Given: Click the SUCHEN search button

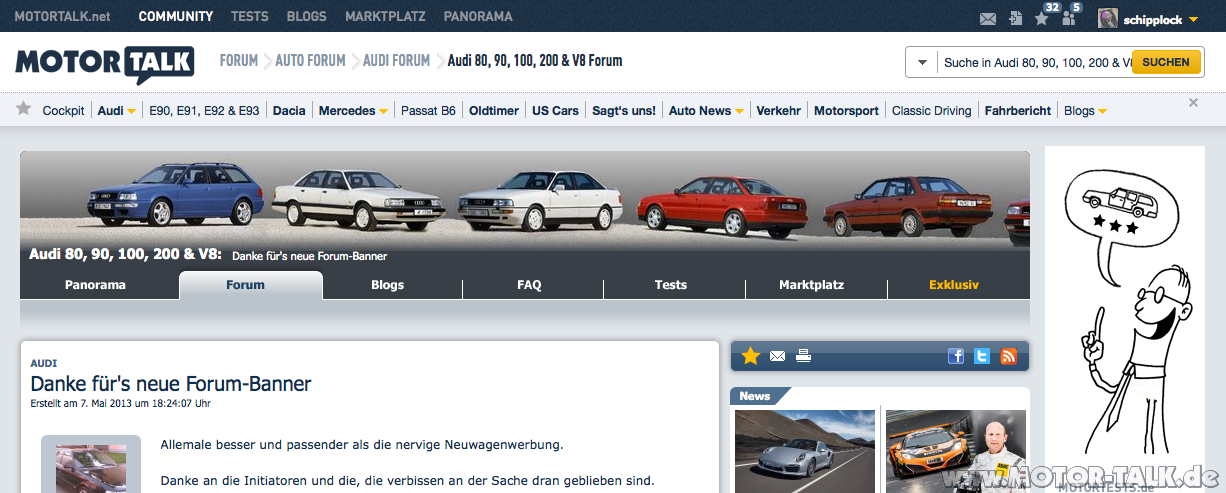Looking at the screenshot, I should click(1166, 62).
